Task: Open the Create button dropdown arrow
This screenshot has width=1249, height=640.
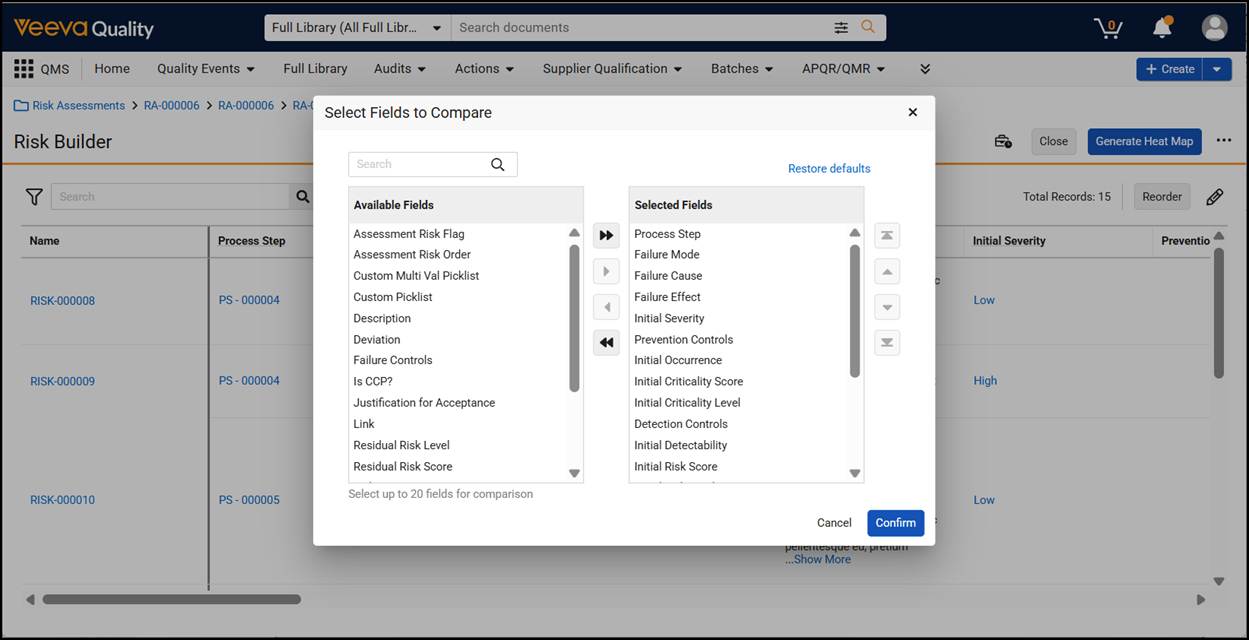Action: tap(1216, 69)
